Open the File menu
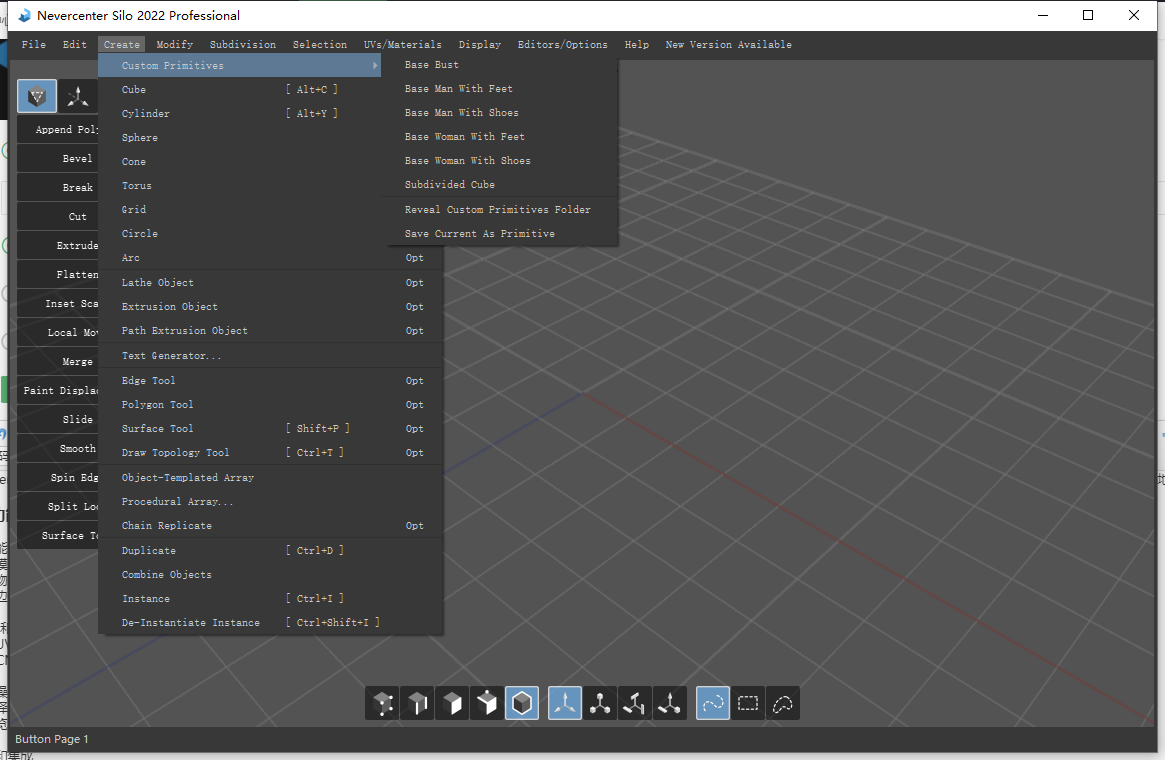 click(x=33, y=45)
